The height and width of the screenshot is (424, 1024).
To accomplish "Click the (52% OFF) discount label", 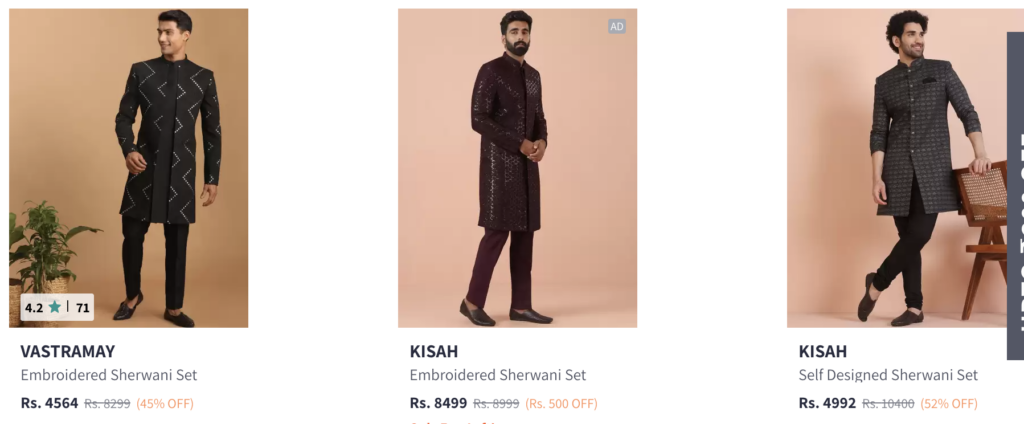I will coord(949,404).
